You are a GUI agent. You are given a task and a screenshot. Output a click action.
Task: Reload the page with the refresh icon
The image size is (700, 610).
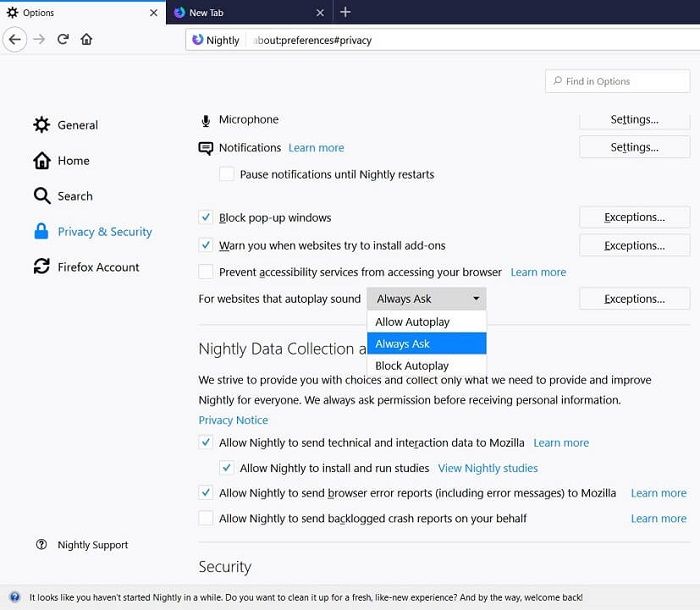63,39
